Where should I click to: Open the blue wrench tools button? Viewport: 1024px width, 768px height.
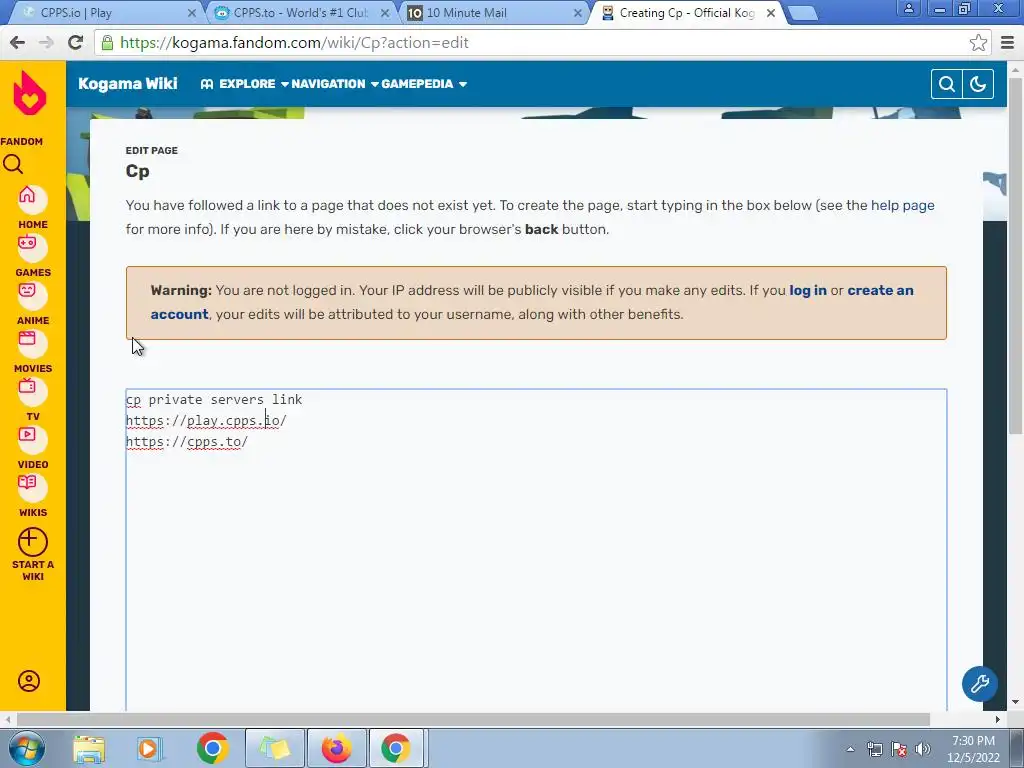click(x=980, y=684)
